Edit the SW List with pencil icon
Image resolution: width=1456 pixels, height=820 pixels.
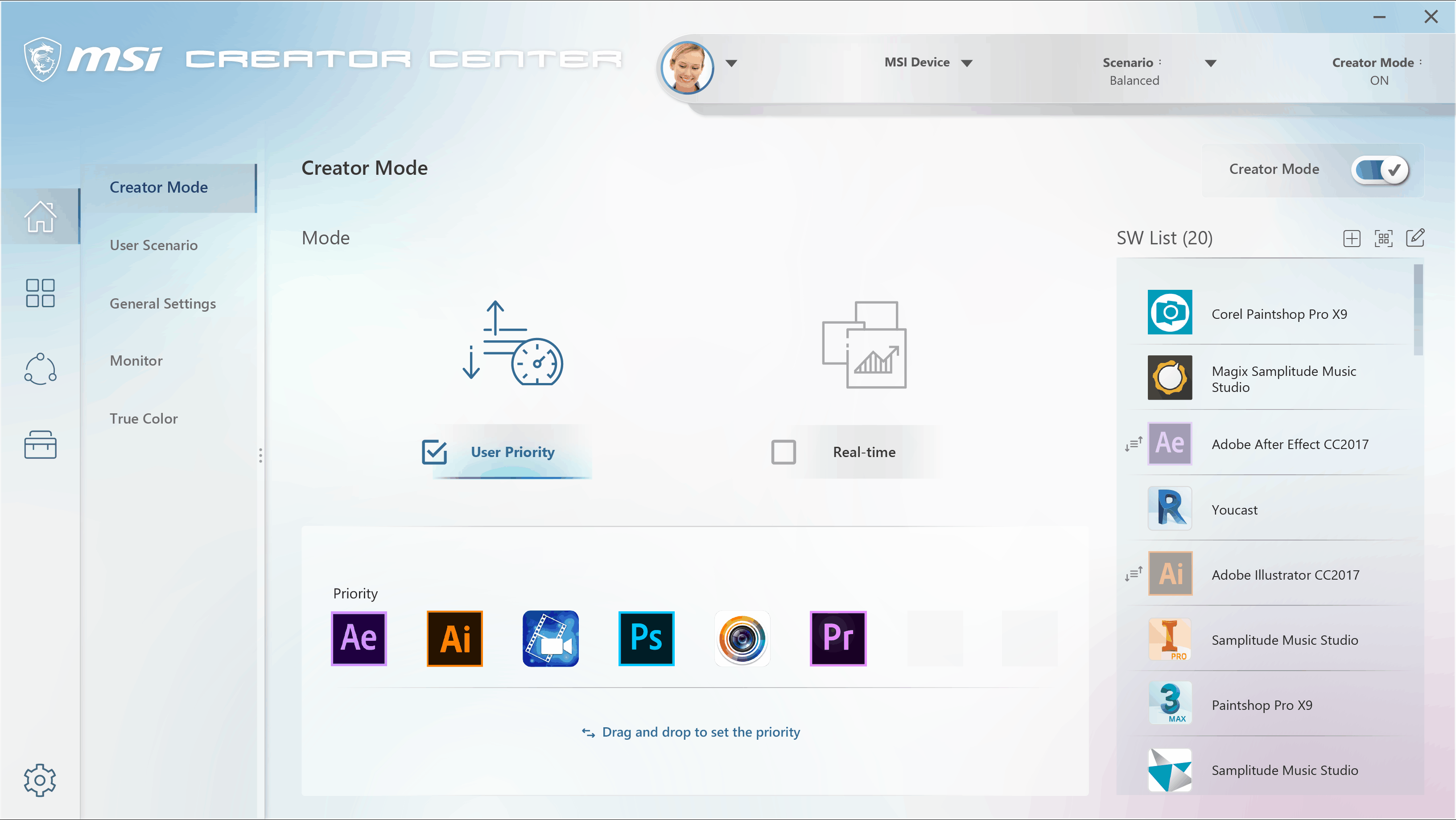[x=1415, y=237]
